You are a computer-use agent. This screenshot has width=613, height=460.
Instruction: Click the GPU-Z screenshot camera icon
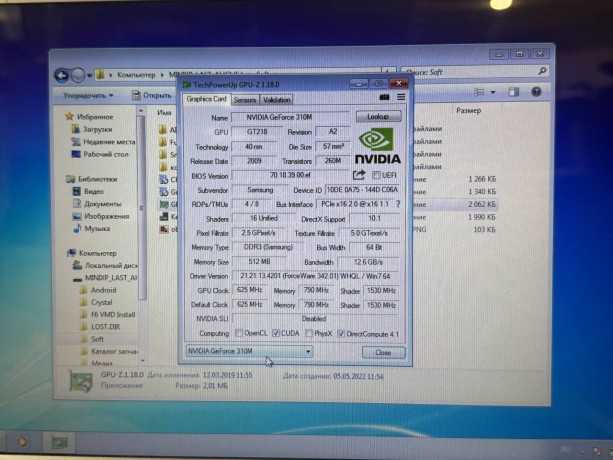(384, 97)
